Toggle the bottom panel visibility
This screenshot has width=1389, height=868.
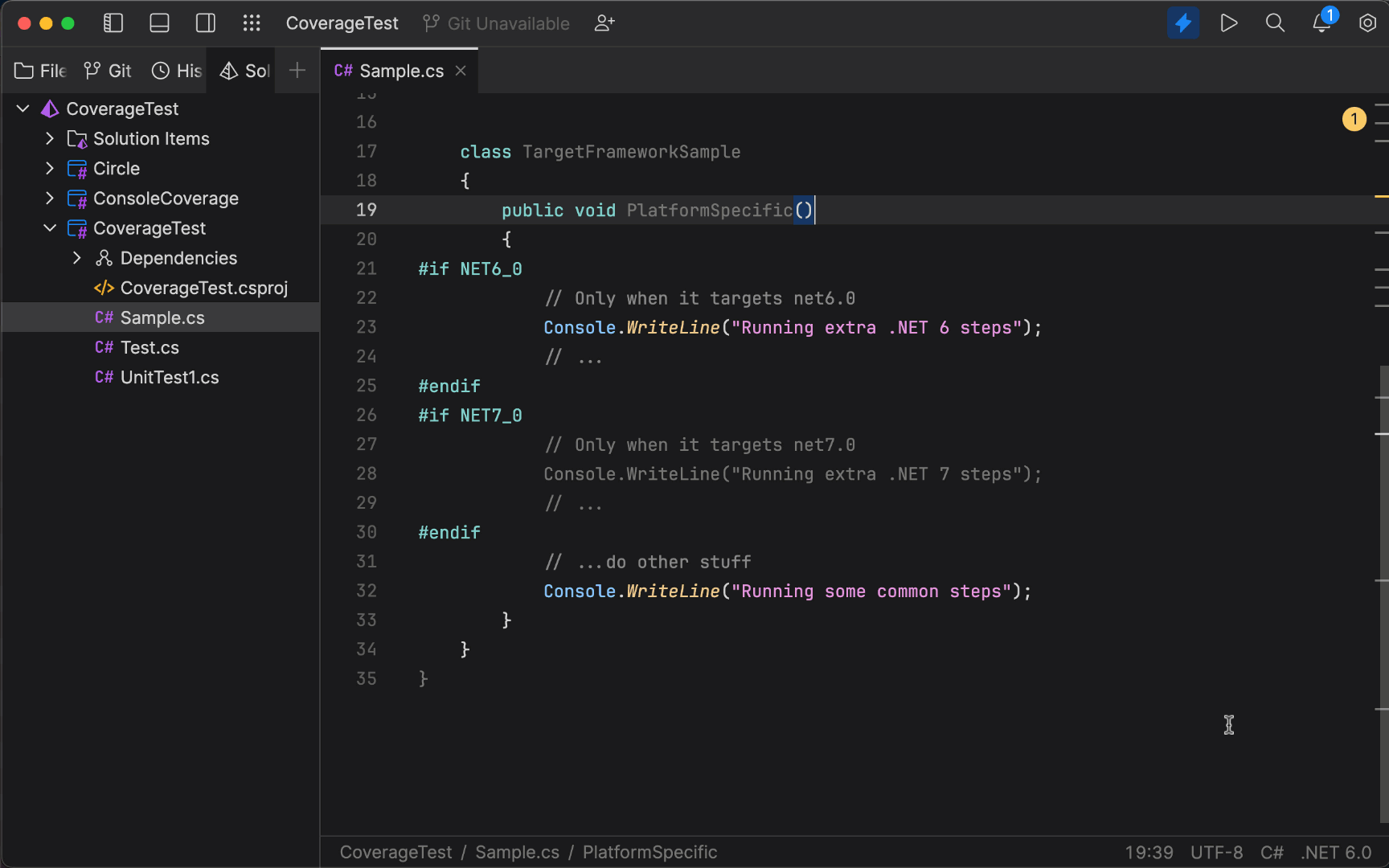(159, 23)
